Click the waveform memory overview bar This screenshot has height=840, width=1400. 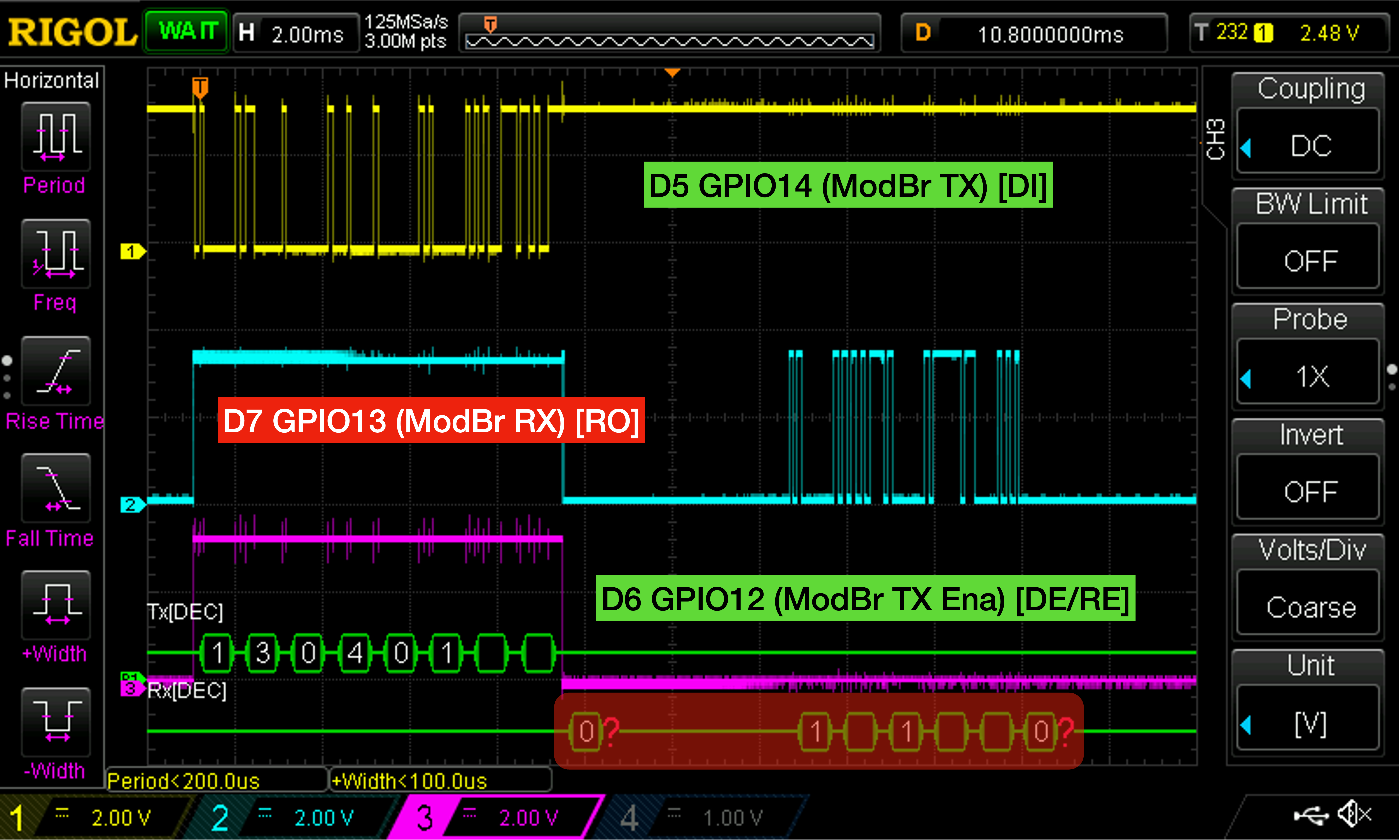670,33
